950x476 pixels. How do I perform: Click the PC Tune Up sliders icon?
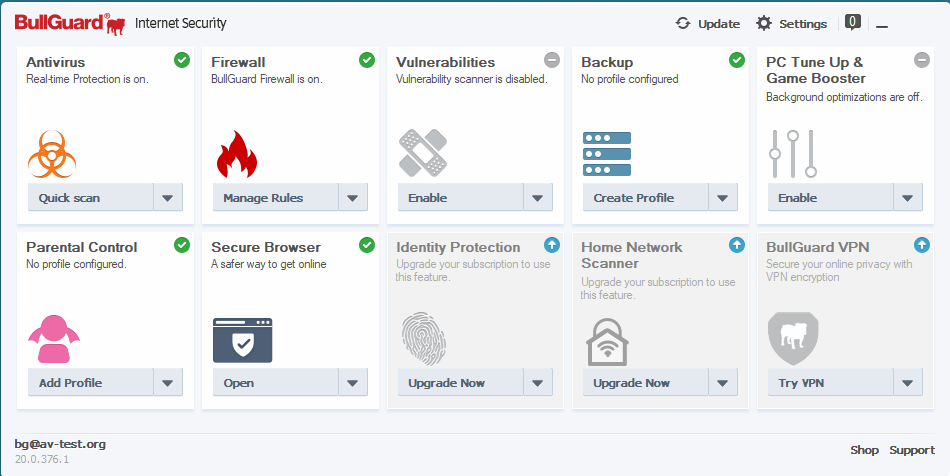793,154
